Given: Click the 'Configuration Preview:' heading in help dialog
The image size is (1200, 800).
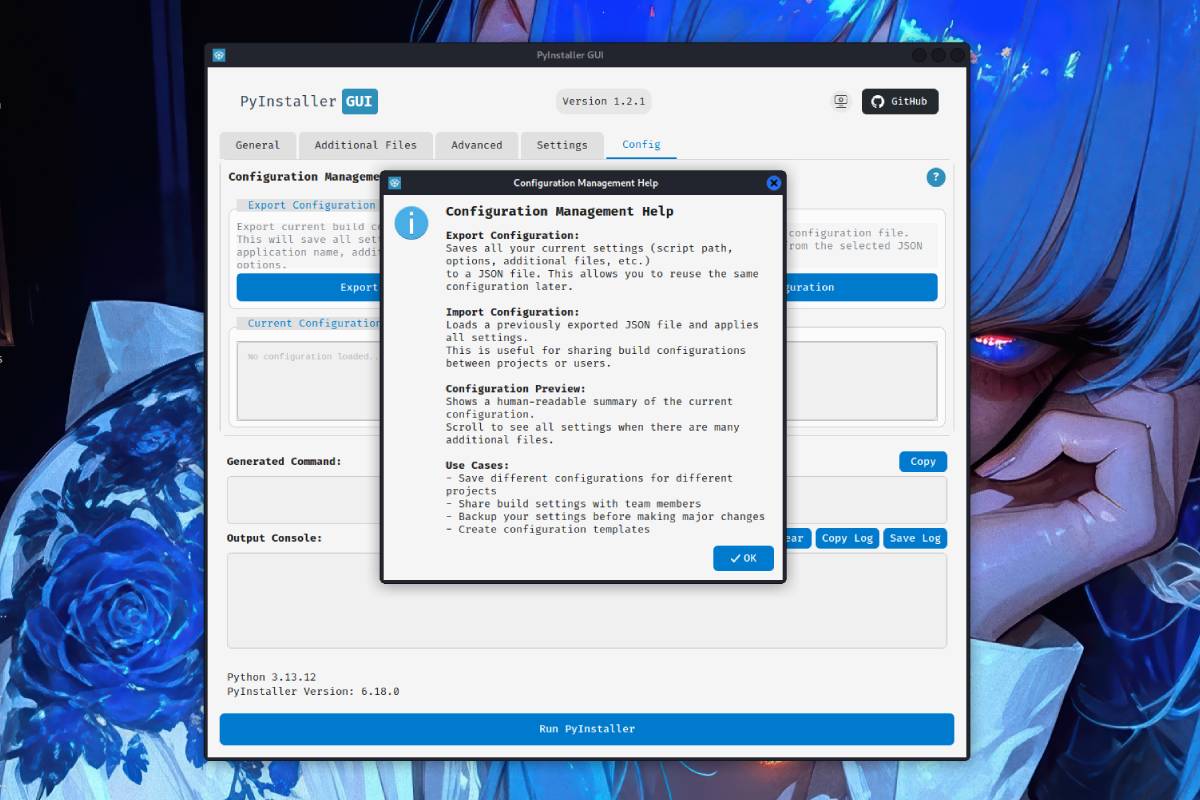Looking at the screenshot, I should pyautogui.click(x=516, y=388).
